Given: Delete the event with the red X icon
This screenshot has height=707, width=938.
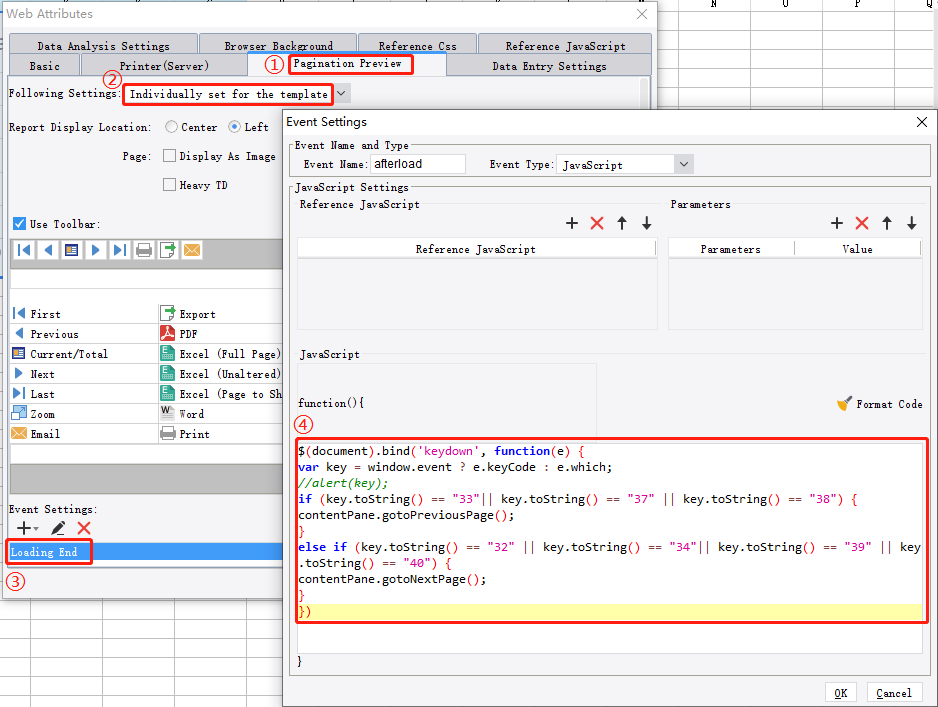Looking at the screenshot, I should click(84, 528).
